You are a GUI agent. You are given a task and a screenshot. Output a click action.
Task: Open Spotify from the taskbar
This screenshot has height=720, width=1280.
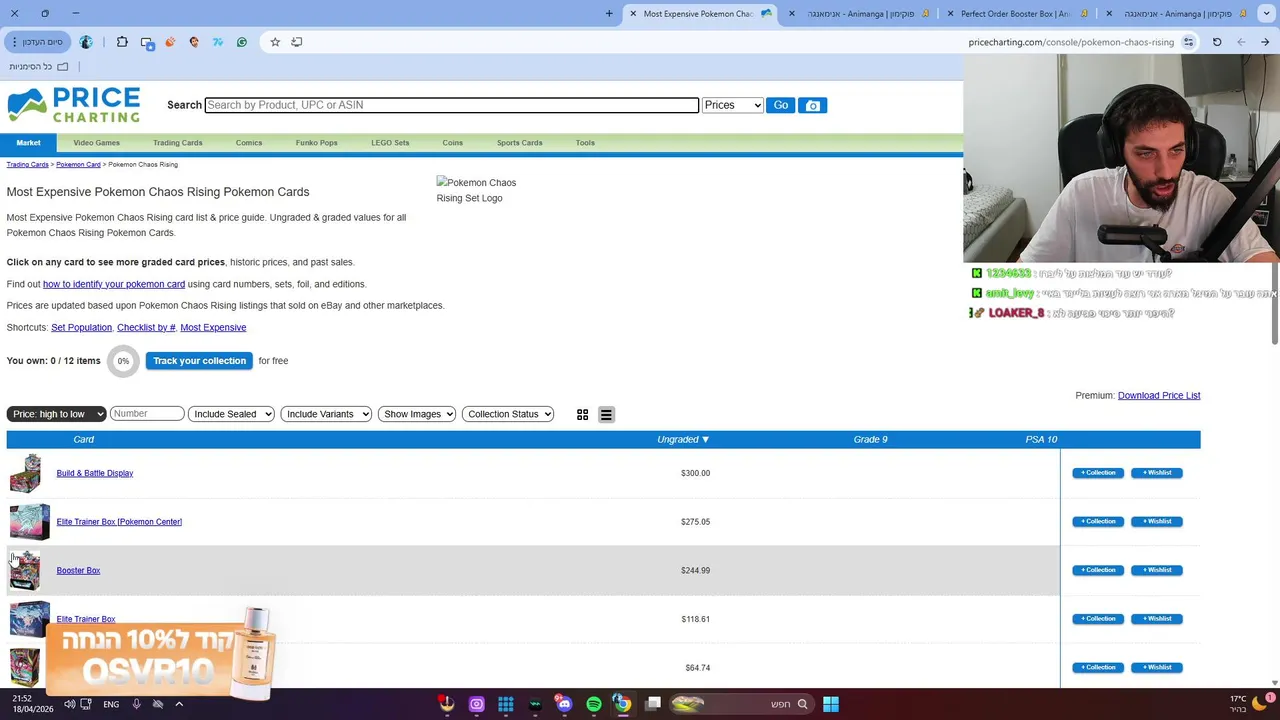(594, 704)
